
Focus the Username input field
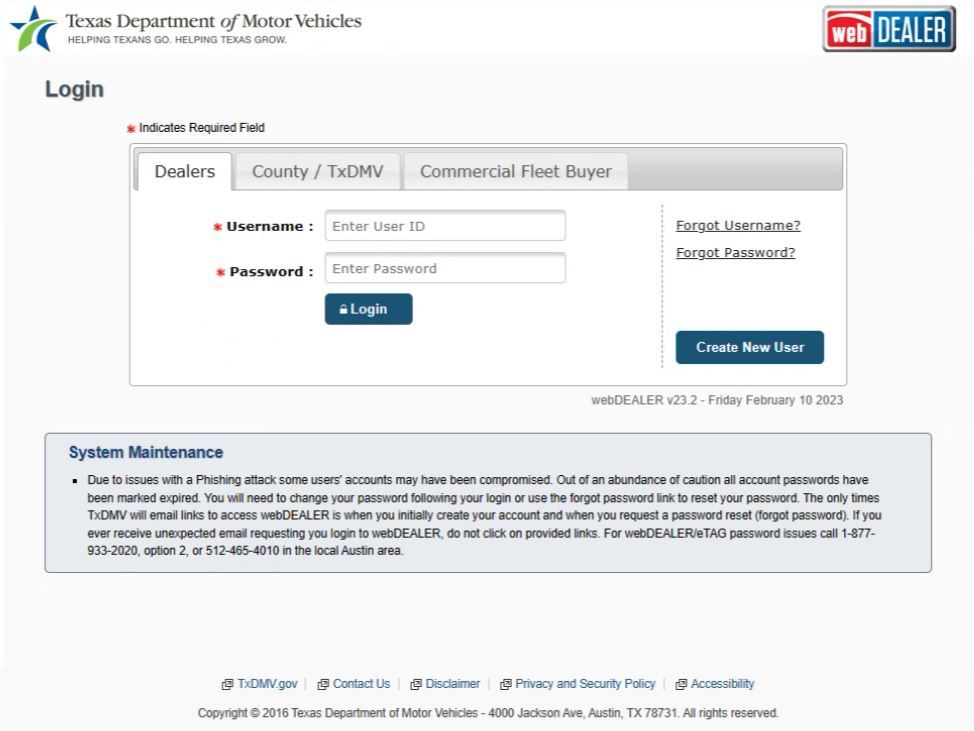click(445, 226)
